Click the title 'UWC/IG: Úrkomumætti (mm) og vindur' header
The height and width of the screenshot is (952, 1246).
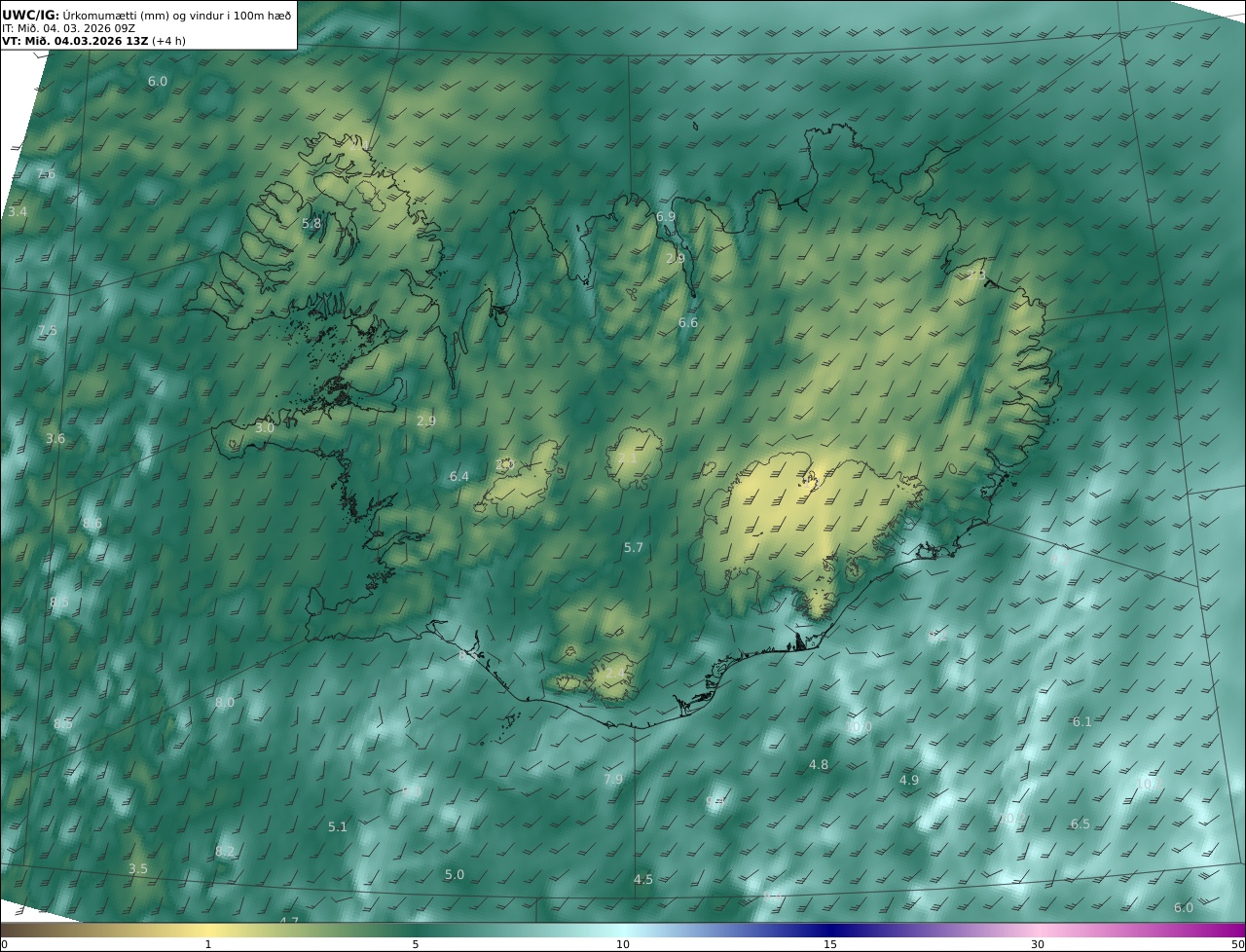[x=147, y=15]
